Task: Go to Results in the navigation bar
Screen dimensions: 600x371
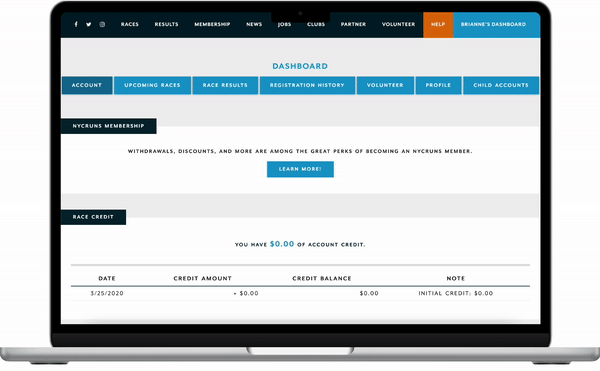Action: pyautogui.click(x=166, y=24)
